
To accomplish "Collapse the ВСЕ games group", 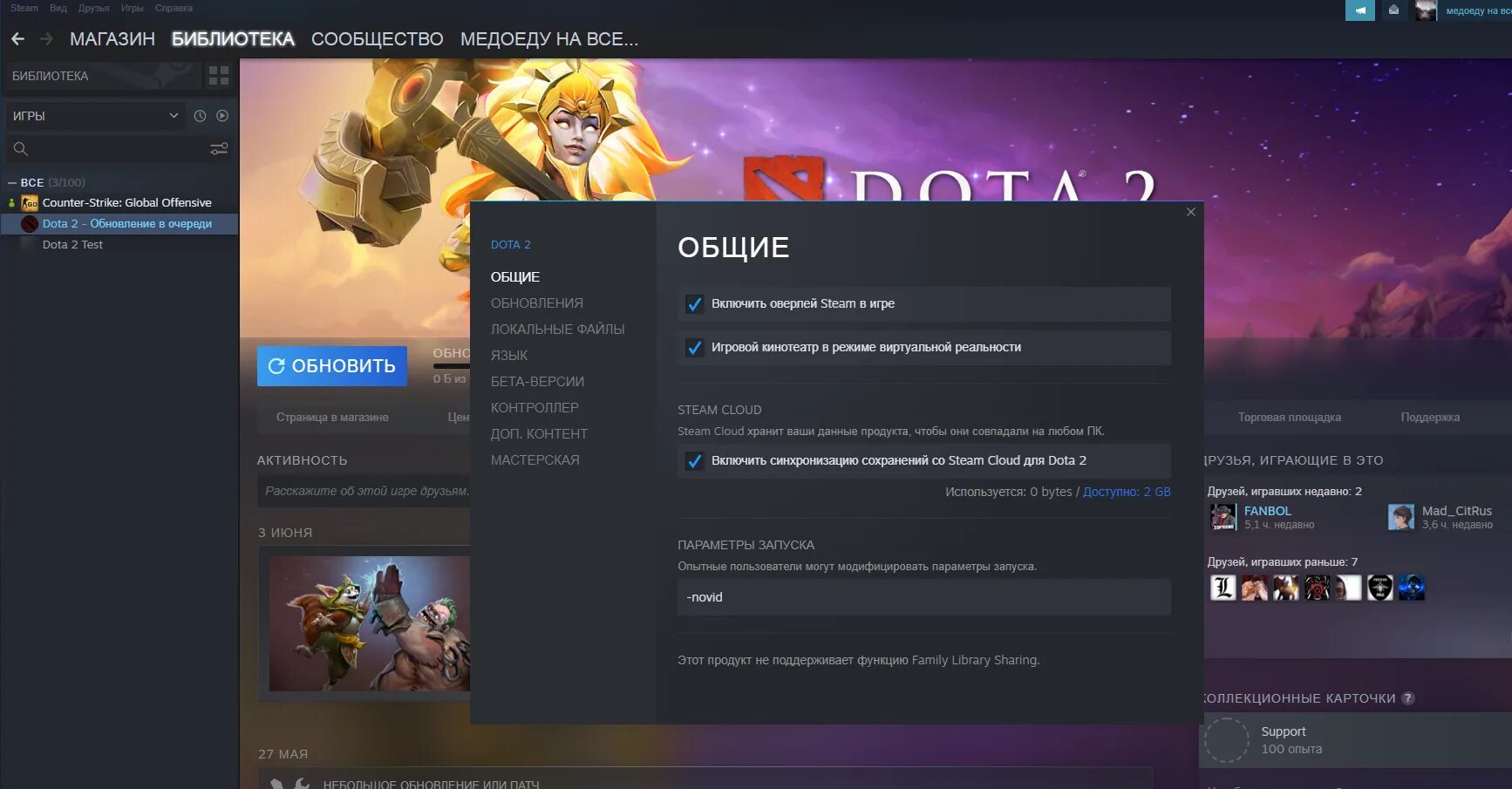I will (x=12, y=183).
